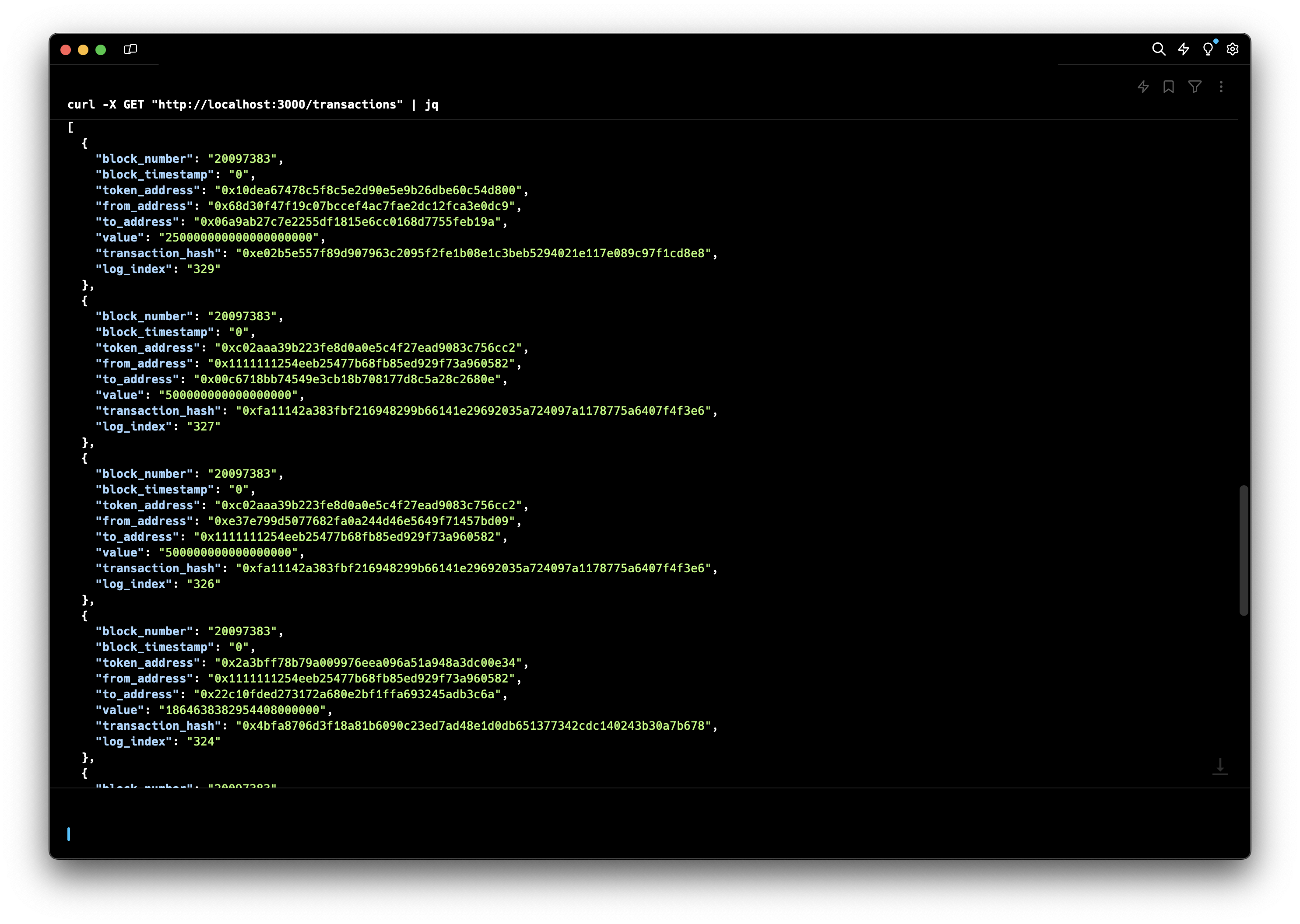Open the three-dot block menu
The height and width of the screenshot is (924, 1300).
click(x=1221, y=87)
